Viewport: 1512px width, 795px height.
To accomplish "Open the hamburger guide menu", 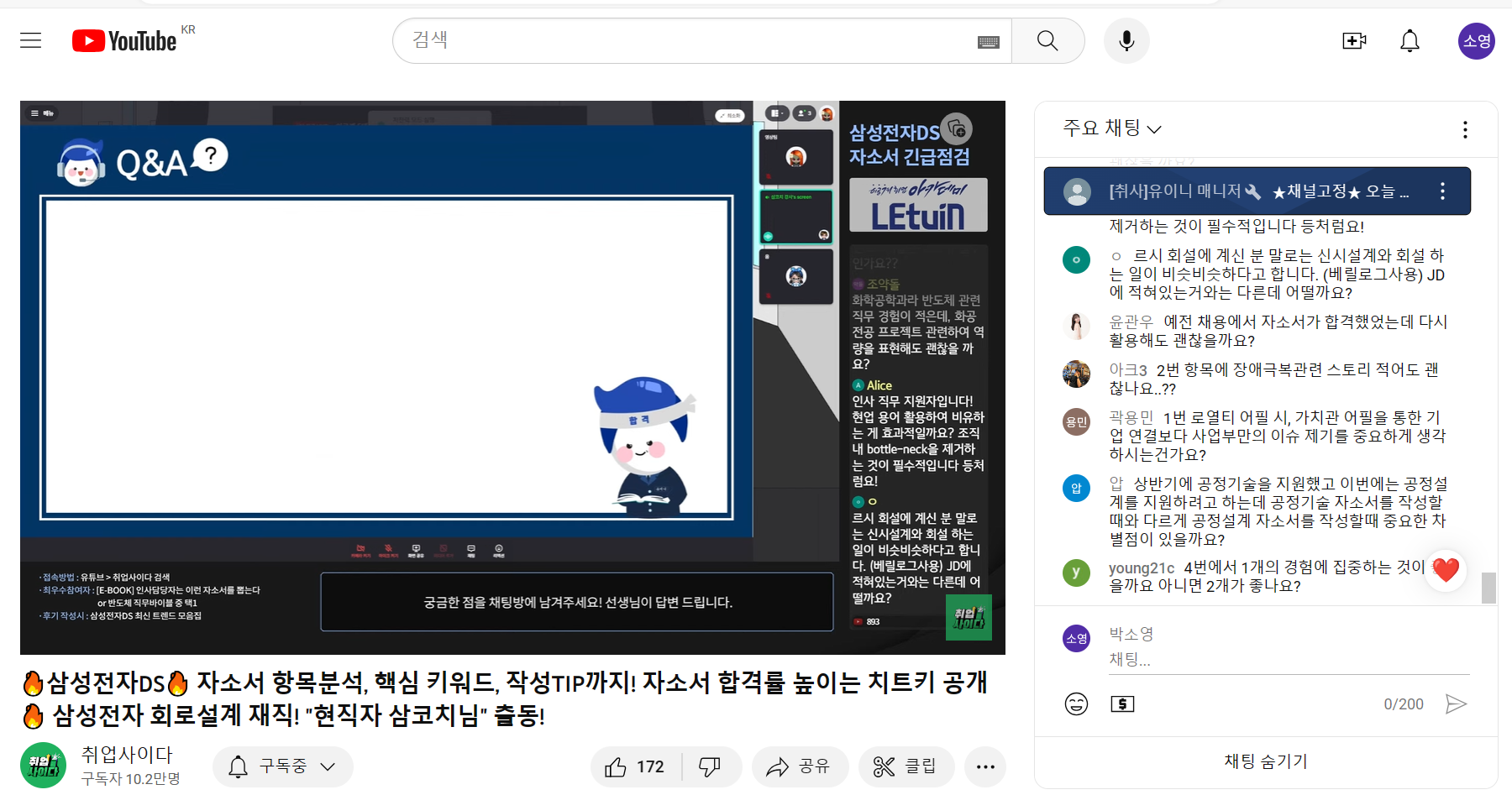I will click(x=31, y=40).
